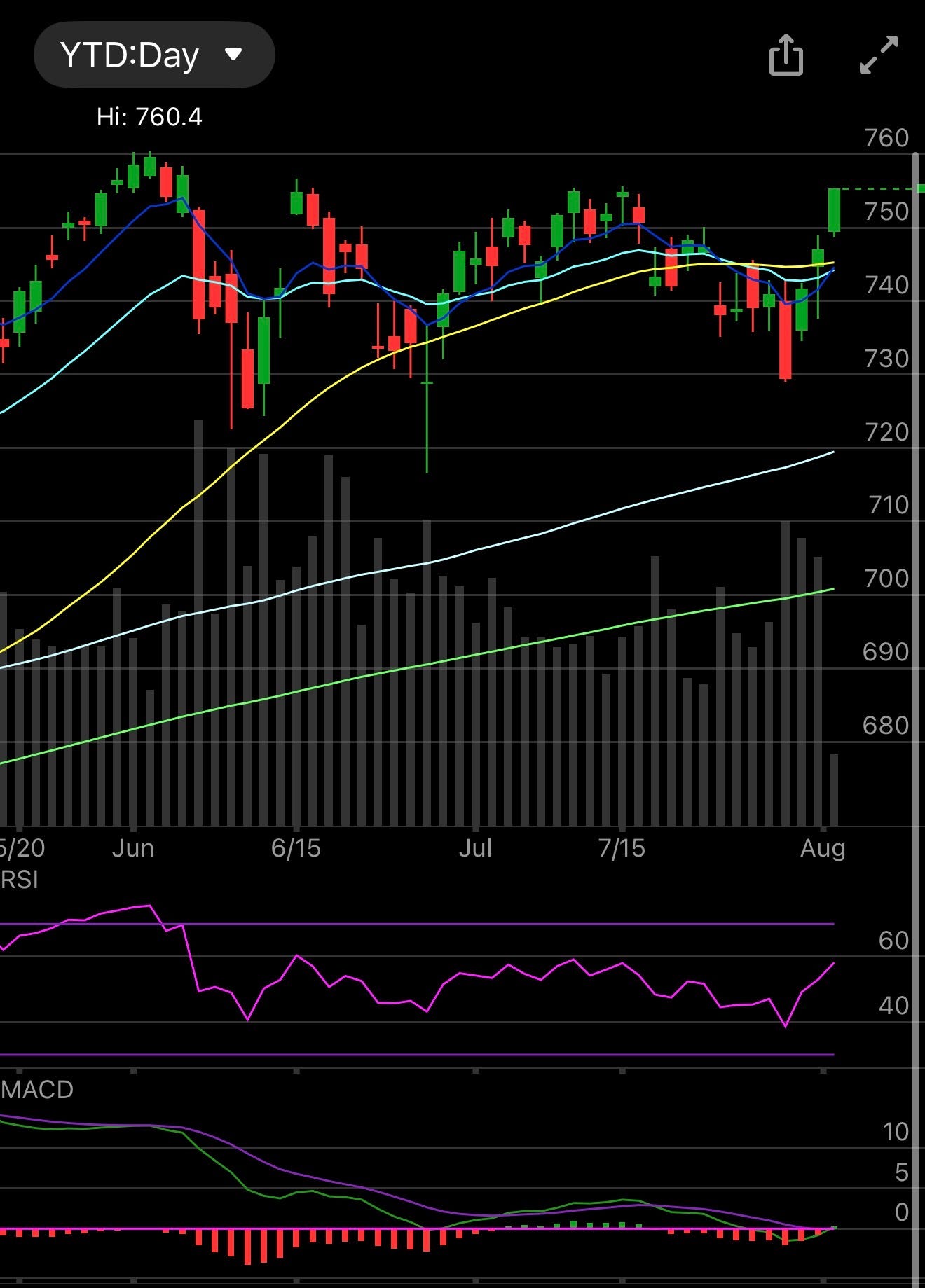
Task: Select the 6/15 date label
Action: coord(296,848)
